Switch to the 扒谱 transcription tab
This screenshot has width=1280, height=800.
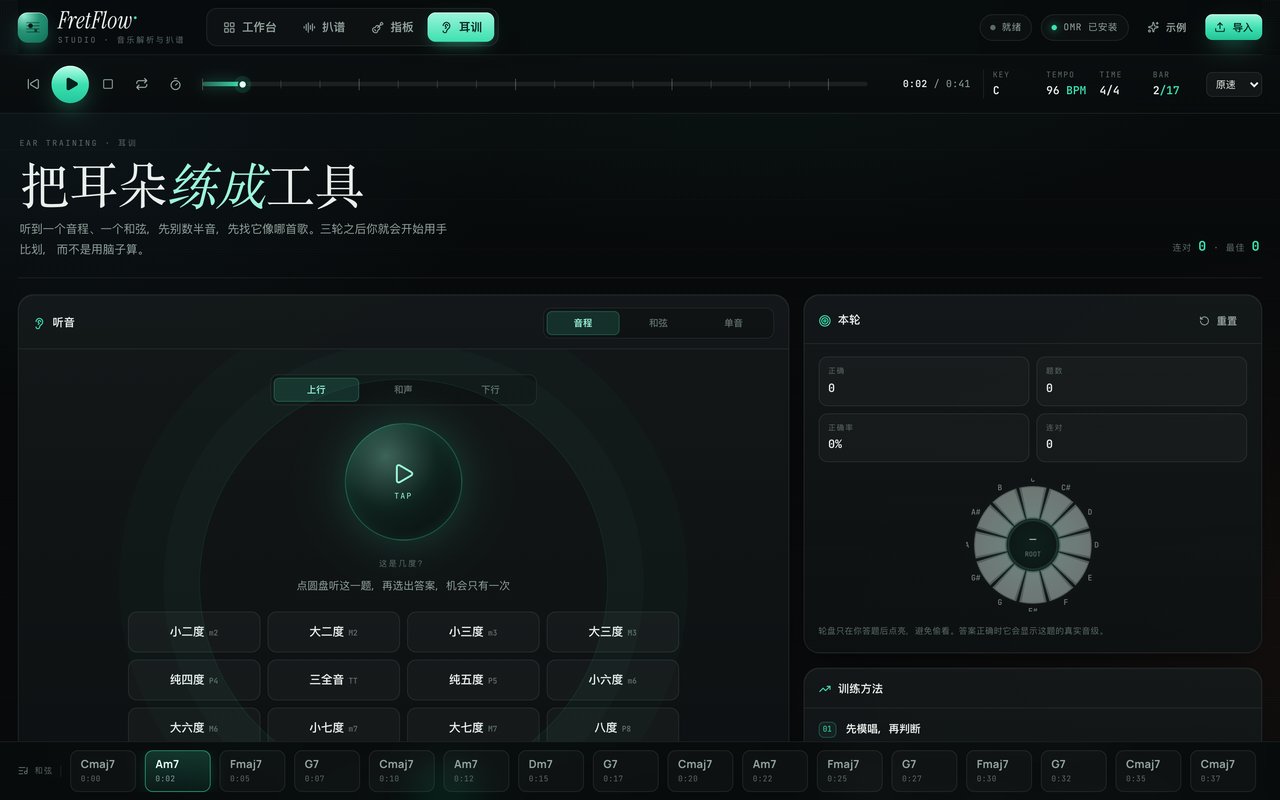pos(324,27)
